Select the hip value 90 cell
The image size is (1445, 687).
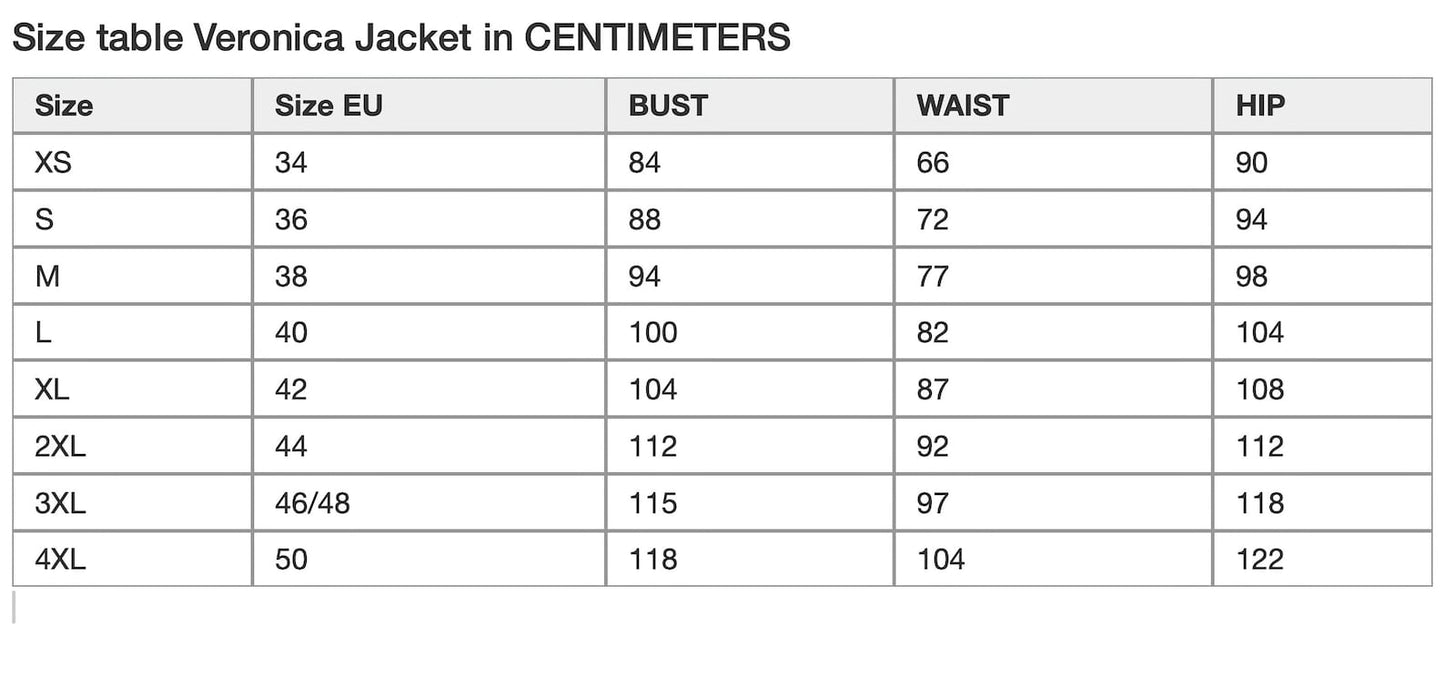click(1252, 162)
